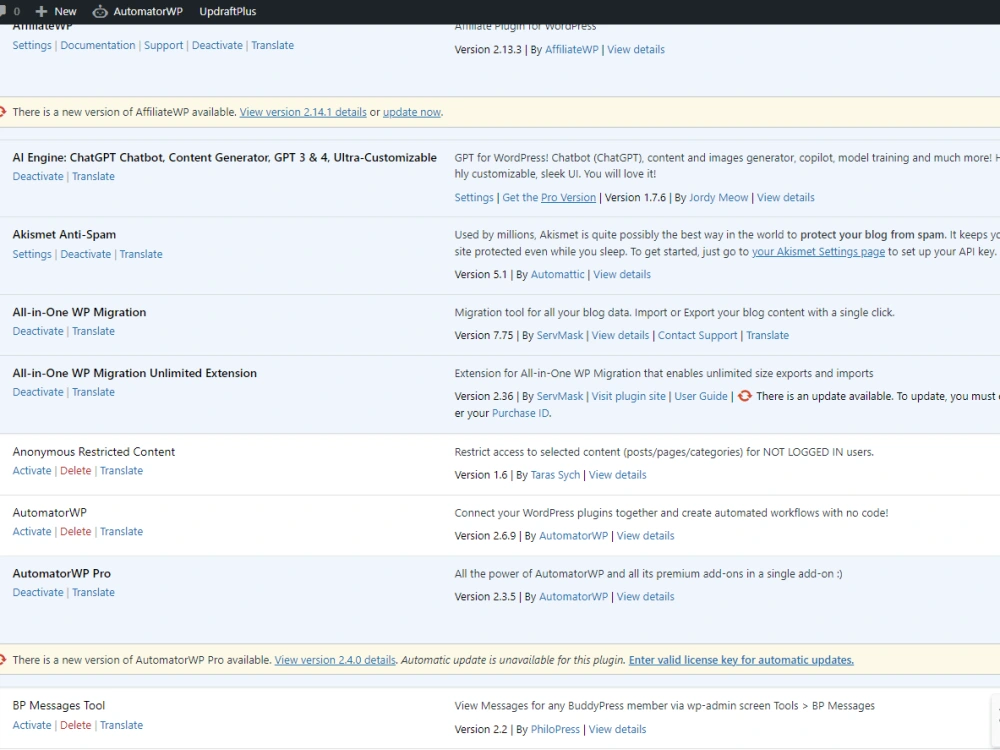Open AffiliateWP Documentation link
This screenshot has width=1000, height=750.
(x=98, y=45)
